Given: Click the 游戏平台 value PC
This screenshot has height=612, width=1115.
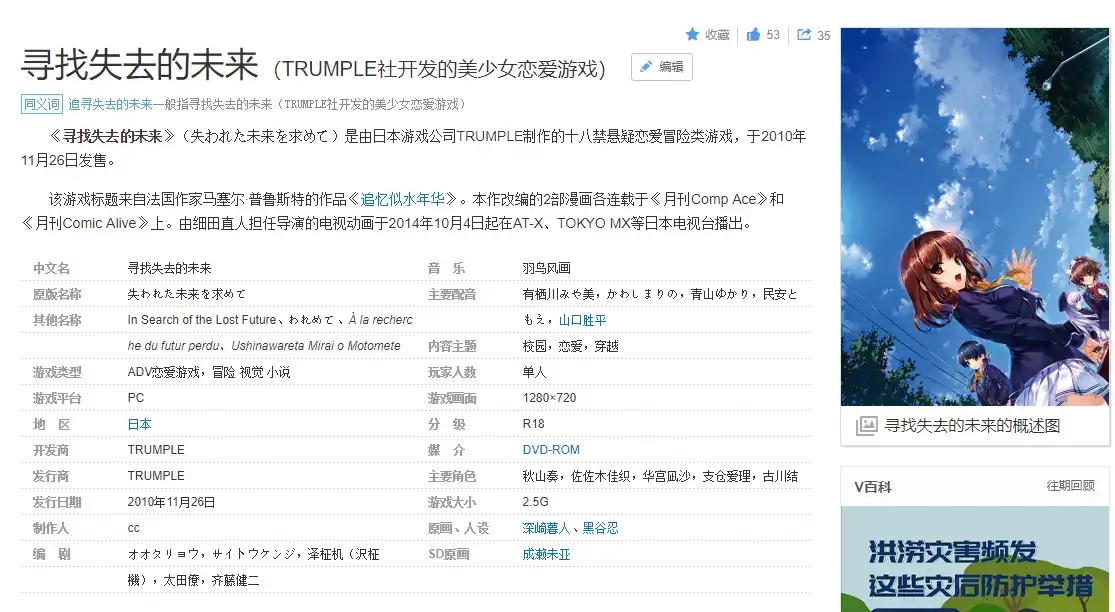Looking at the screenshot, I should coord(136,398).
